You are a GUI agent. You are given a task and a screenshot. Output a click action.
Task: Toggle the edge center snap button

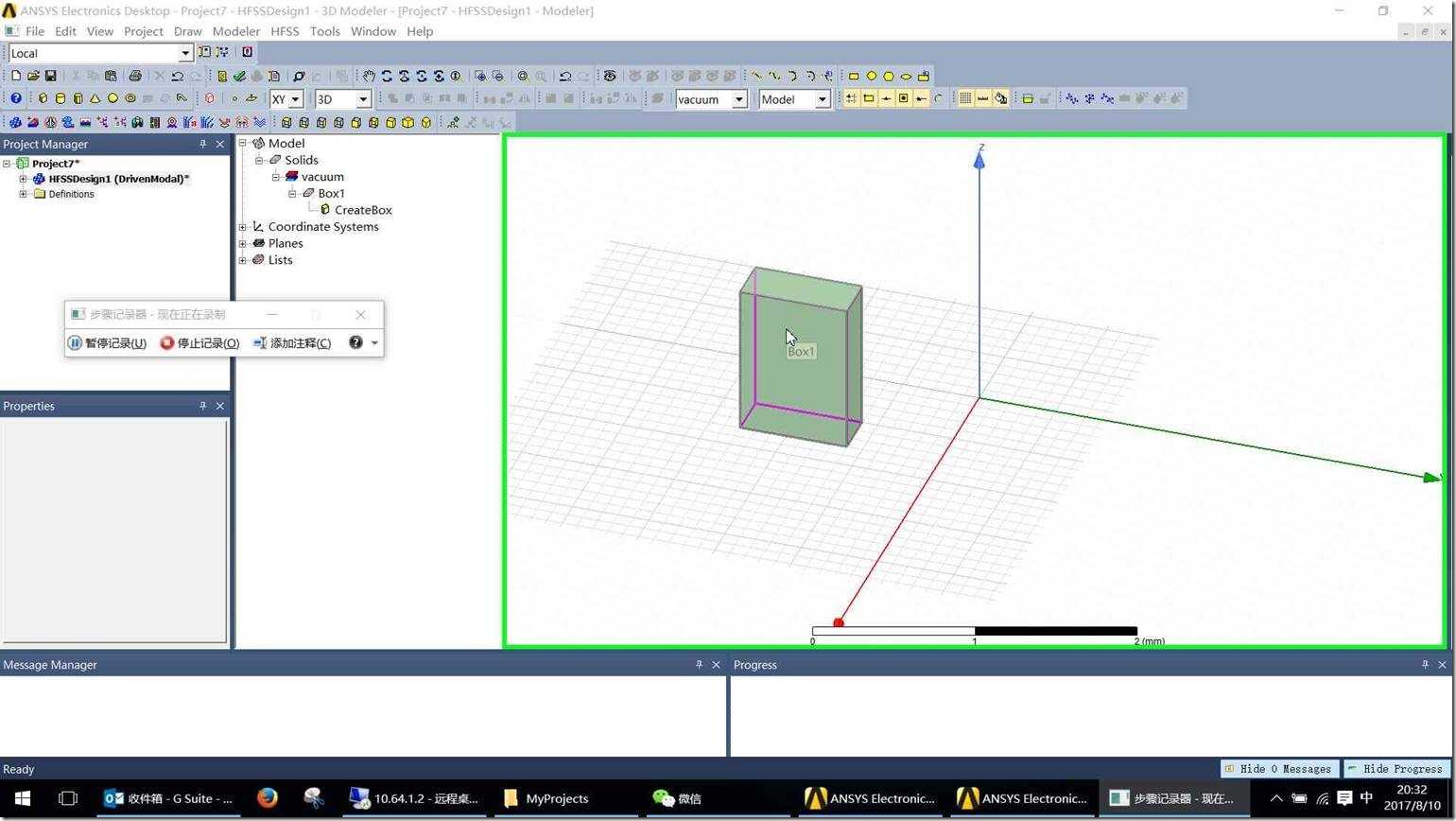[886, 98]
